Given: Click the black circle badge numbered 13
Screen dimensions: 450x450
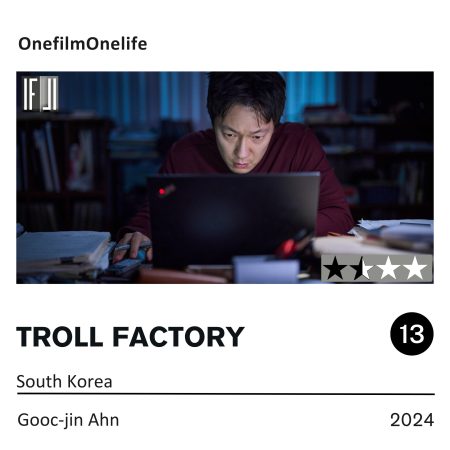Looking at the screenshot, I should (x=412, y=334).
